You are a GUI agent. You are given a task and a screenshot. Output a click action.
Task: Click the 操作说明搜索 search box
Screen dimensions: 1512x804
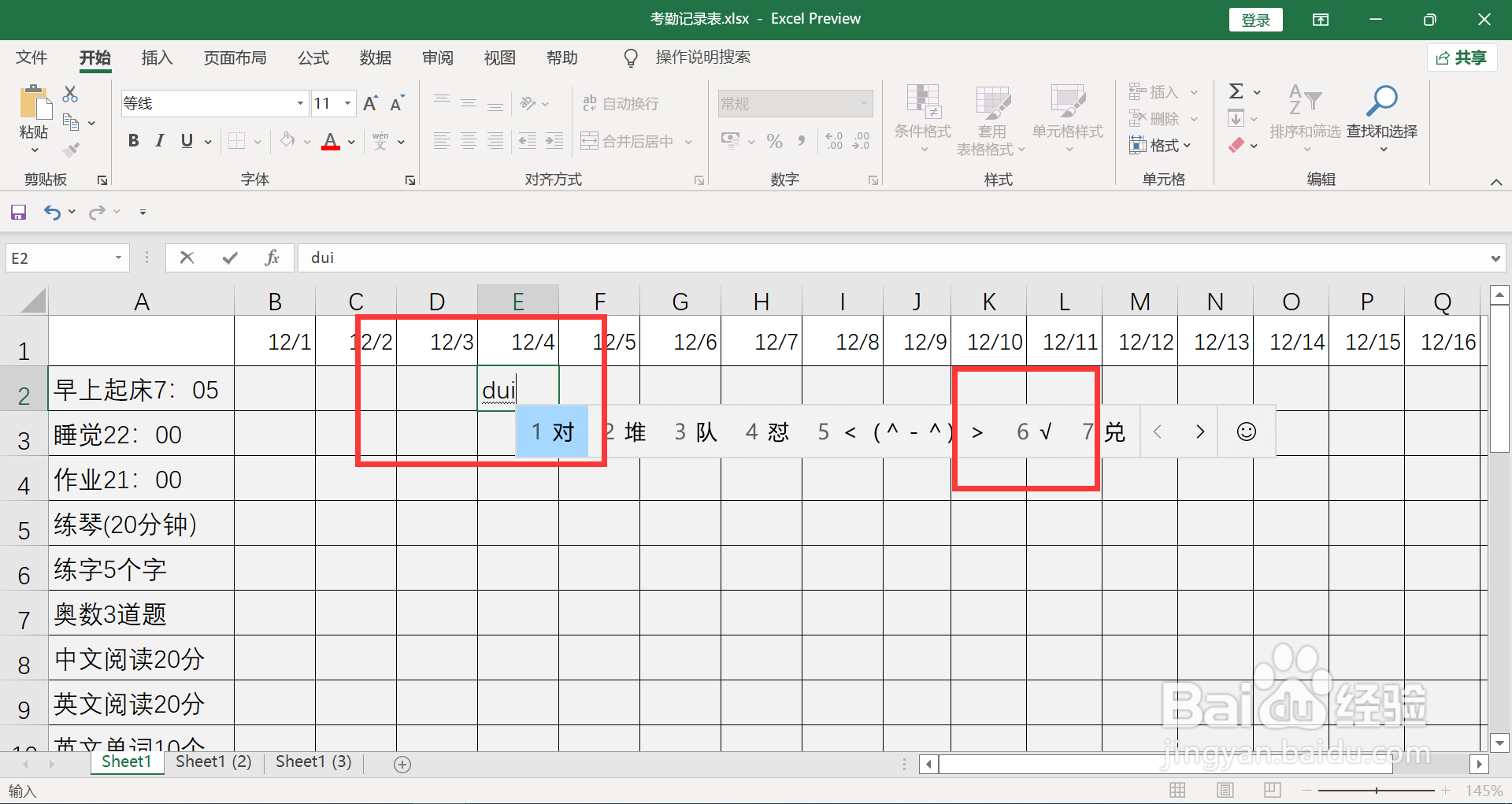tap(702, 57)
